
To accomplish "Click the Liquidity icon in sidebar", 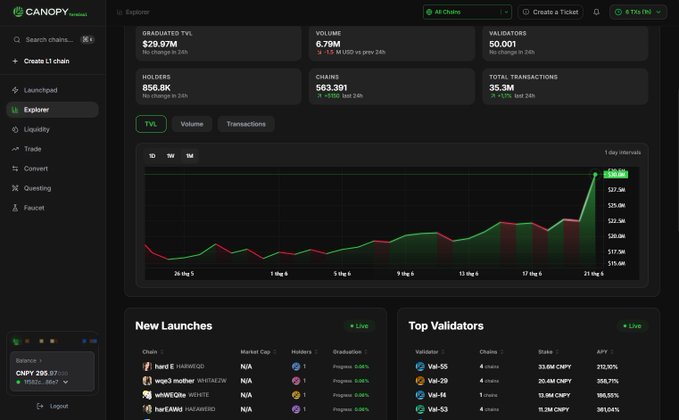I will (15, 129).
